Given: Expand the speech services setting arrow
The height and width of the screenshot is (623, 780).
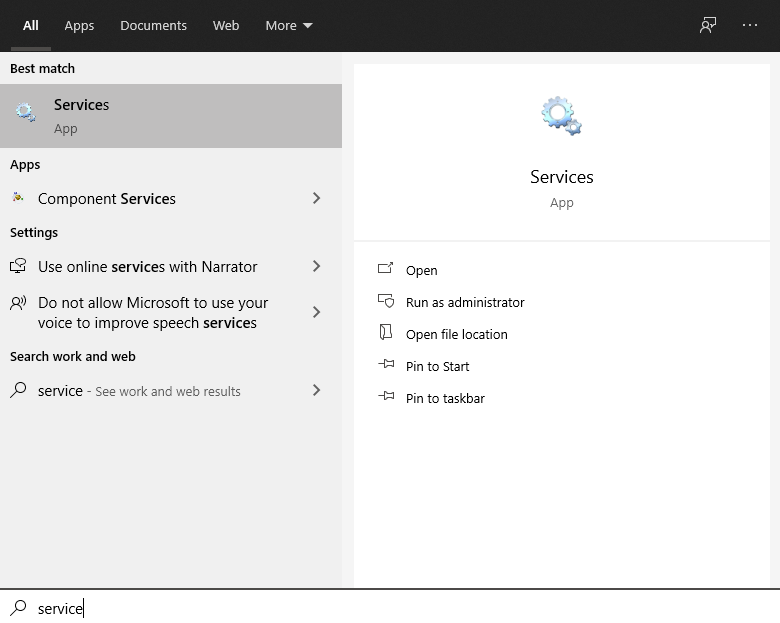Looking at the screenshot, I should click(316, 312).
